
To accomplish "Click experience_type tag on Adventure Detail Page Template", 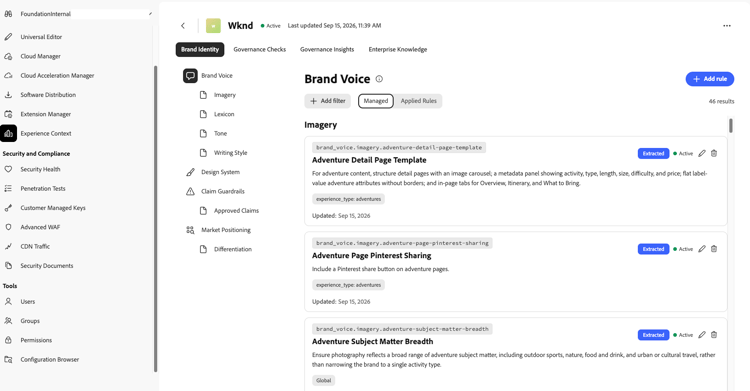I will (x=348, y=199).
